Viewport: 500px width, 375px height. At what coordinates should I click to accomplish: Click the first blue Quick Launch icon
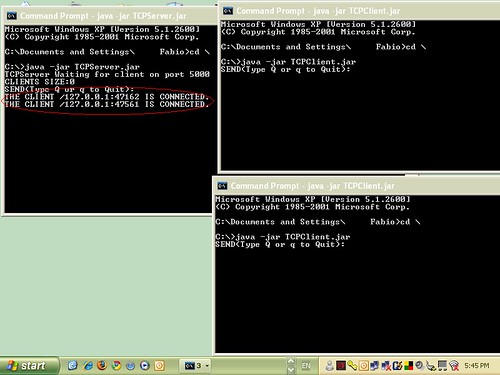(x=73, y=366)
